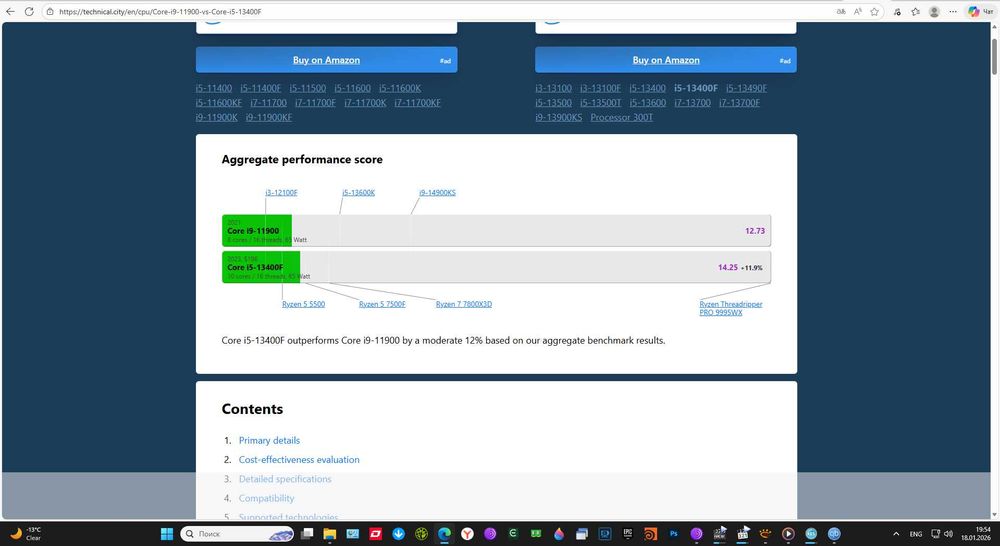Open i5-13600K chart marker link
This screenshot has width=1000, height=546.
(358, 193)
